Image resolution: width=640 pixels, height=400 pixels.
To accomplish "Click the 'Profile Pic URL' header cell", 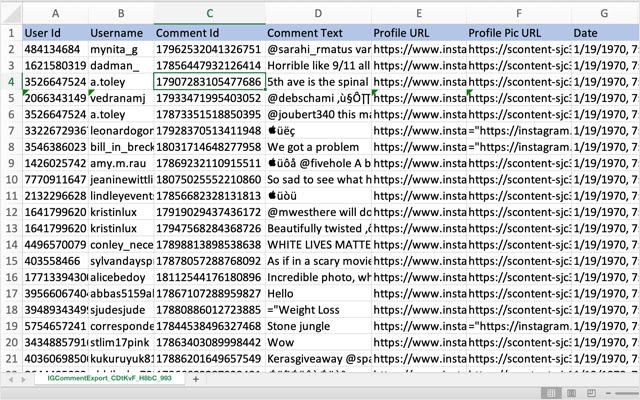I will [519, 33].
